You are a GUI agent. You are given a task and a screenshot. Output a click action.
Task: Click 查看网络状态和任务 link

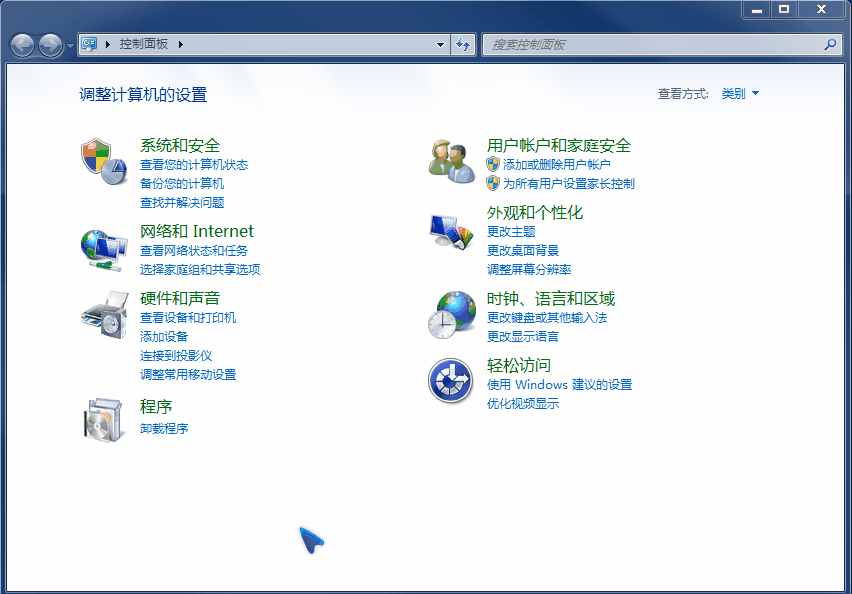[x=194, y=250]
